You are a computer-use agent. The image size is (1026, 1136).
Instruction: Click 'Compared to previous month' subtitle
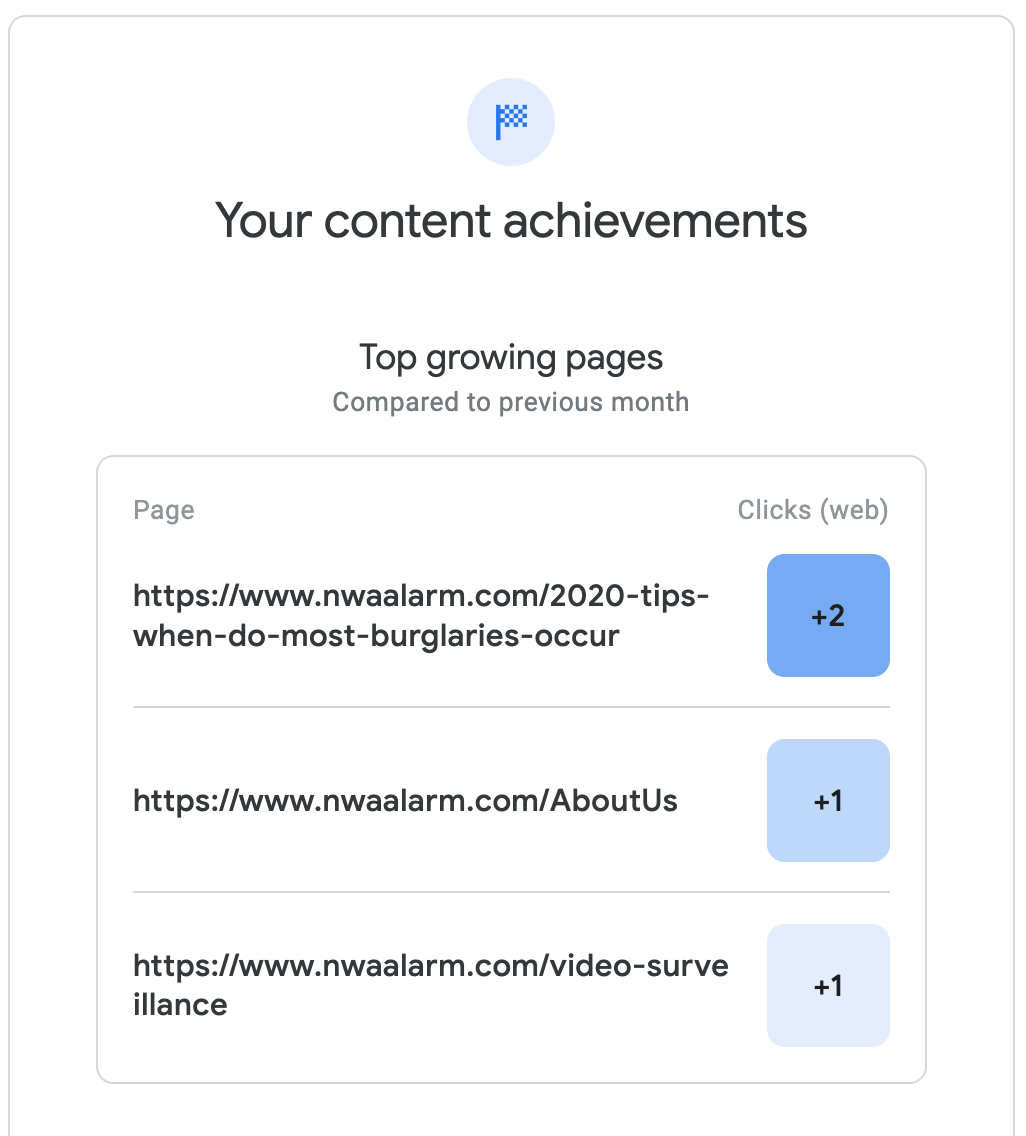tap(511, 402)
